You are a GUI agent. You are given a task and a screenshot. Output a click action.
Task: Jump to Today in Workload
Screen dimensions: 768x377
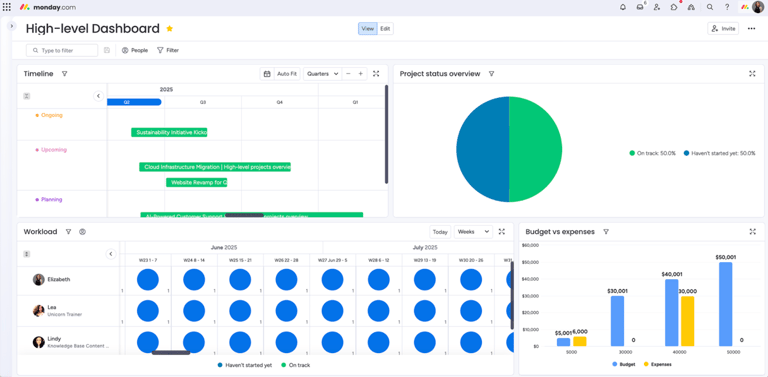pos(440,232)
